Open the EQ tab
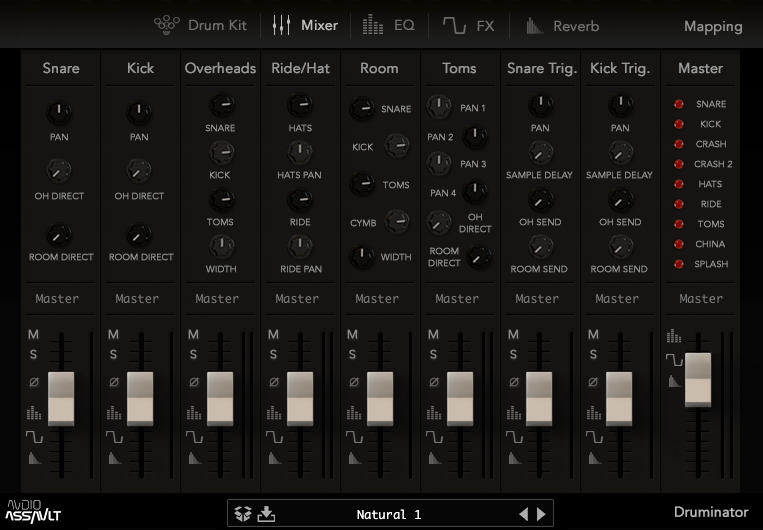The width and height of the screenshot is (763, 530). [x=389, y=25]
